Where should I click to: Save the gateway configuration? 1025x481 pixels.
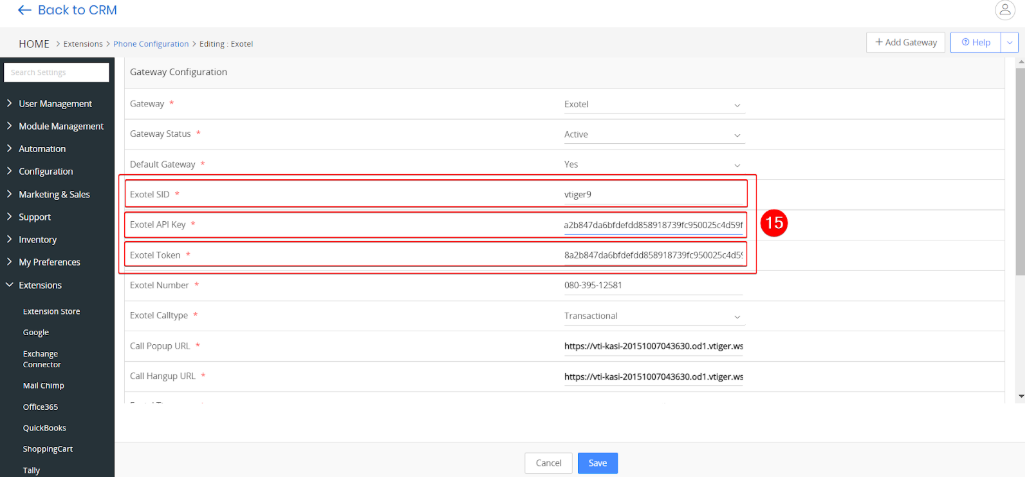(x=597, y=463)
